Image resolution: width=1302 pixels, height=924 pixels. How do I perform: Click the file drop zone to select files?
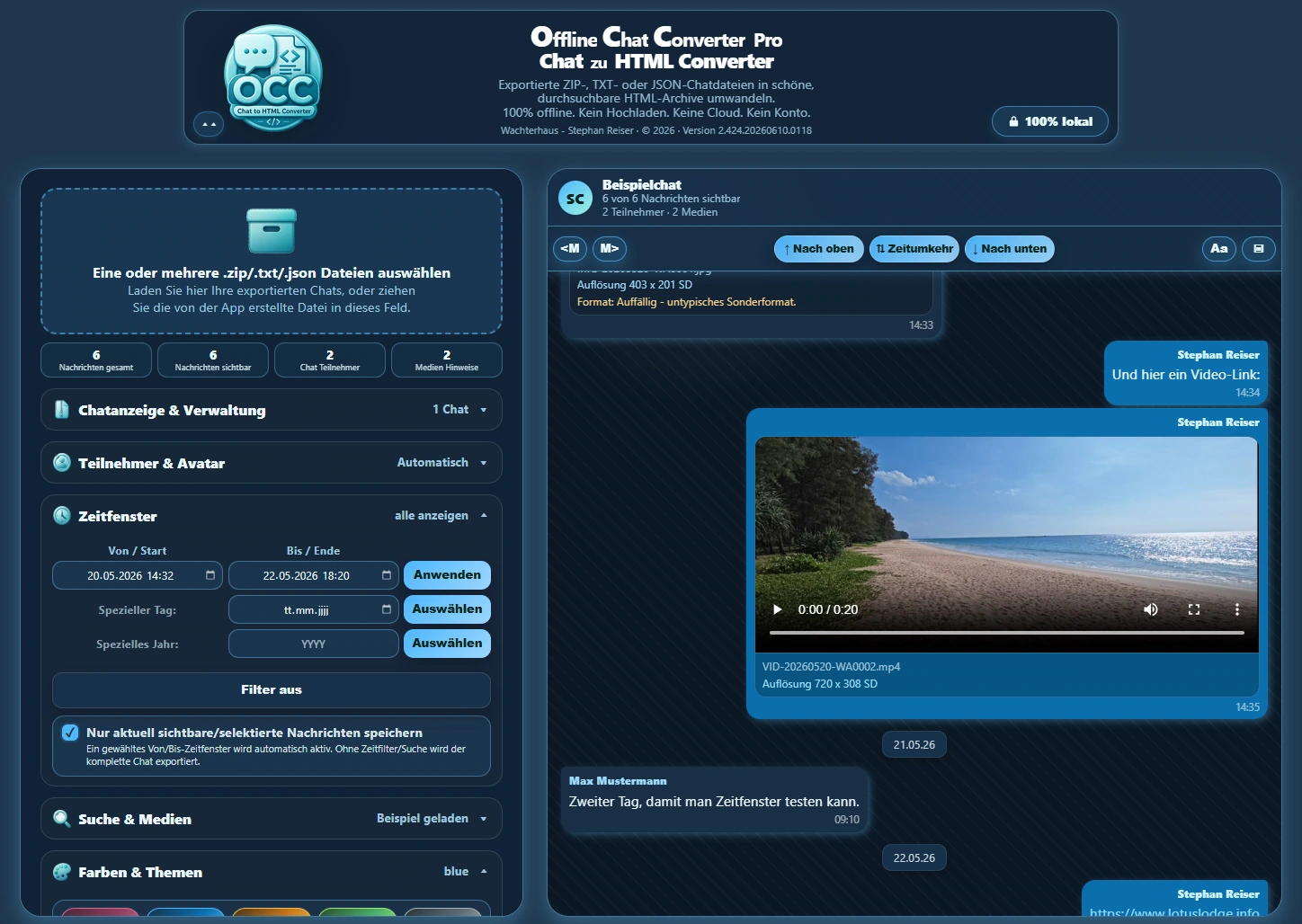pyautogui.click(x=272, y=262)
